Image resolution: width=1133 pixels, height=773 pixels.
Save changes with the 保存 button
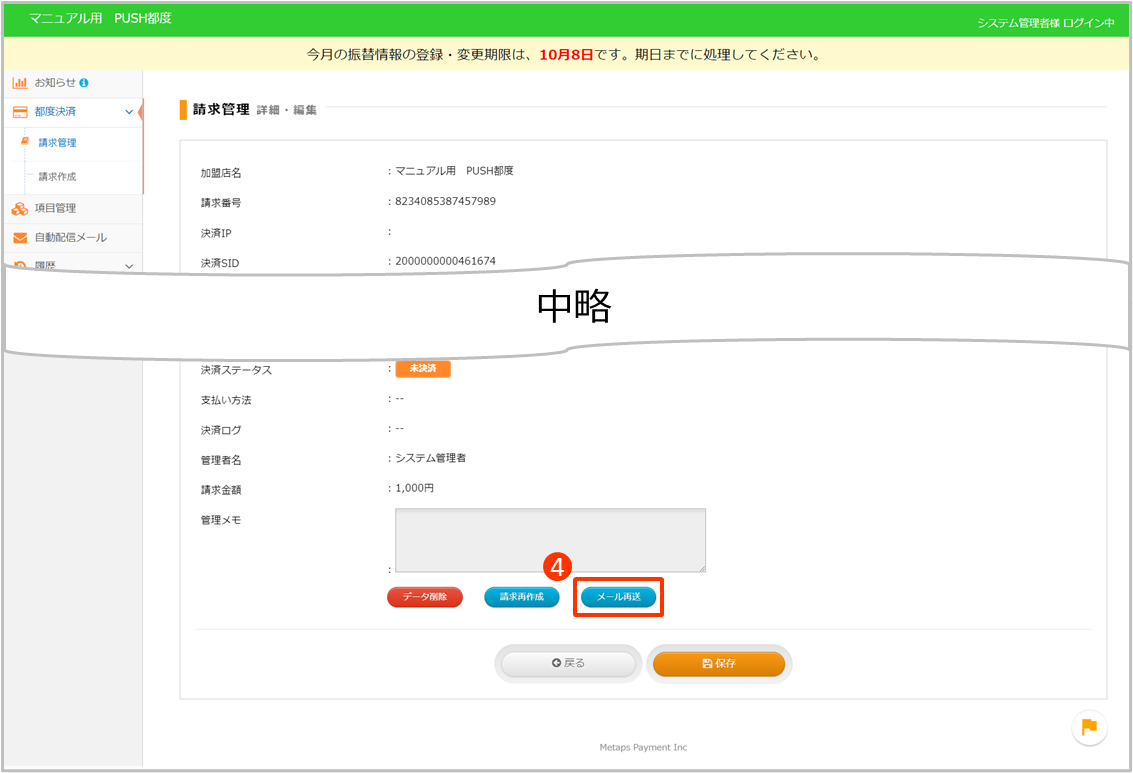point(719,663)
